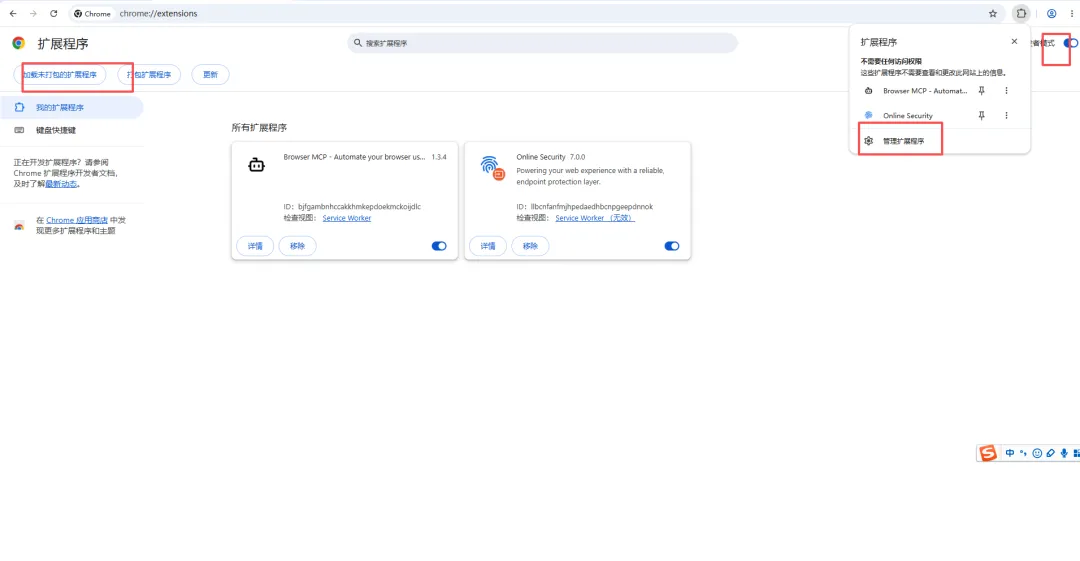Pin Browser MCP to the toolbar
This screenshot has height=561, width=1080.
(982, 91)
